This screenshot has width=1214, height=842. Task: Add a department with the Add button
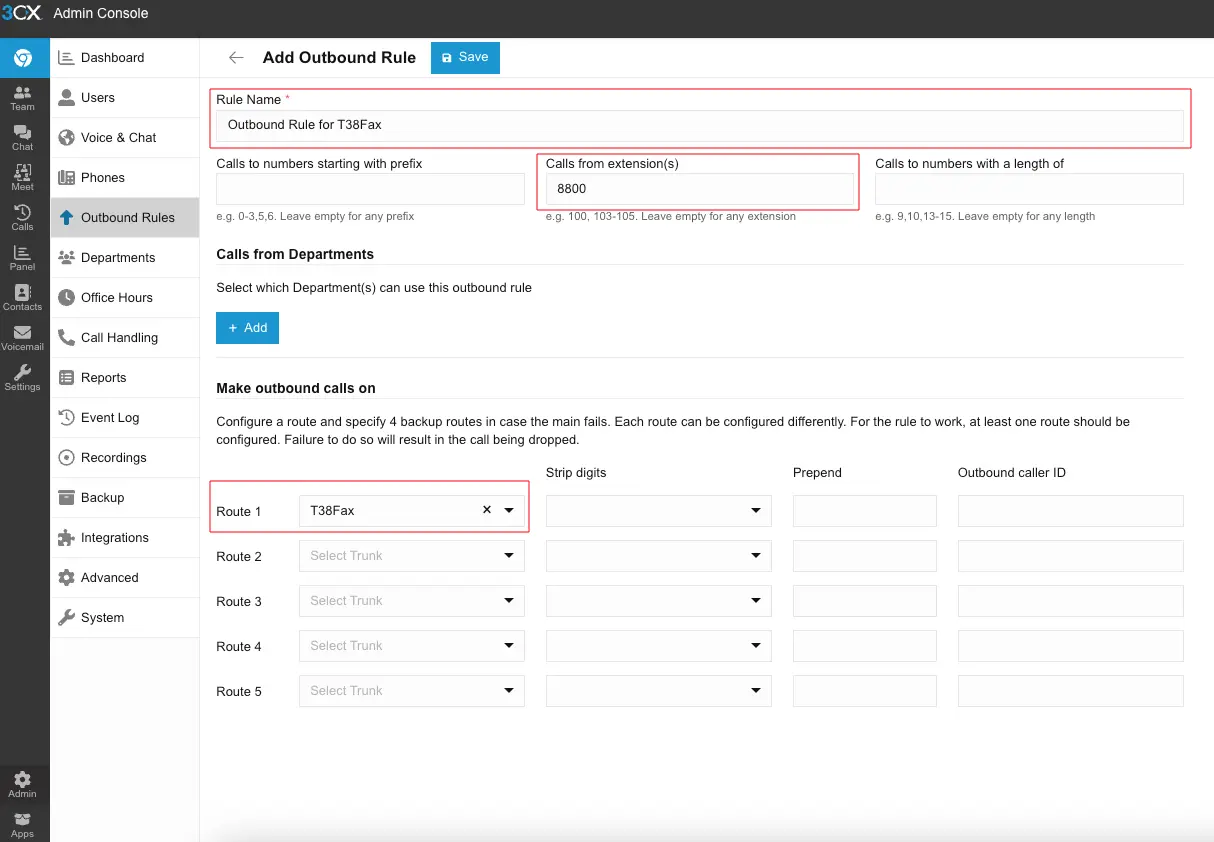tap(247, 328)
